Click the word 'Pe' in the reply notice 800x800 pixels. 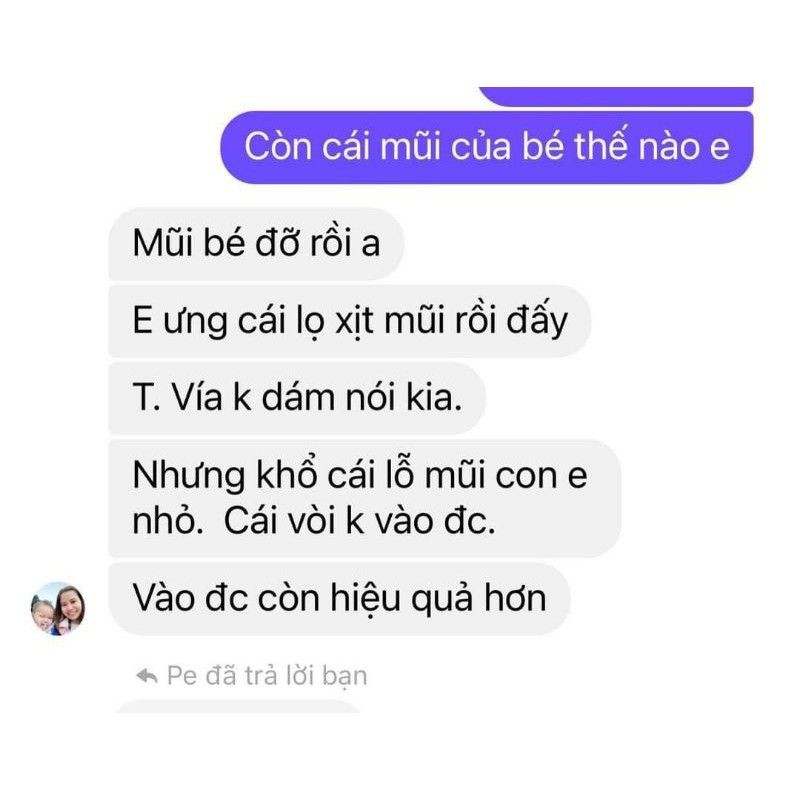point(182,676)
